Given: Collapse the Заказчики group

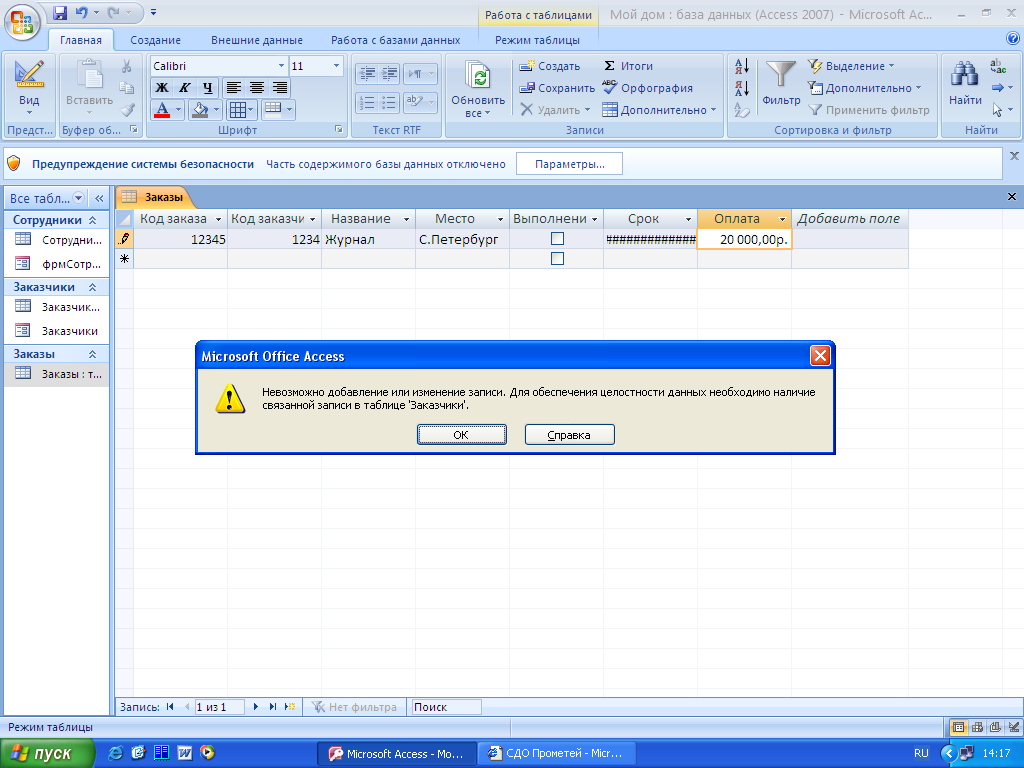Looking at the screenshot, I should (x=93, y=287).
